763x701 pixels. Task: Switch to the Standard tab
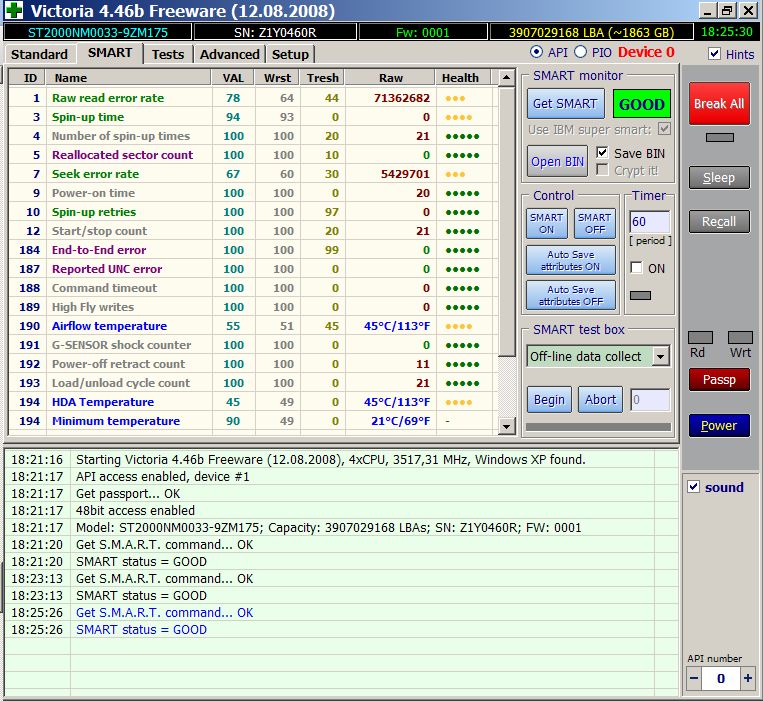click(x=39, y=54)
